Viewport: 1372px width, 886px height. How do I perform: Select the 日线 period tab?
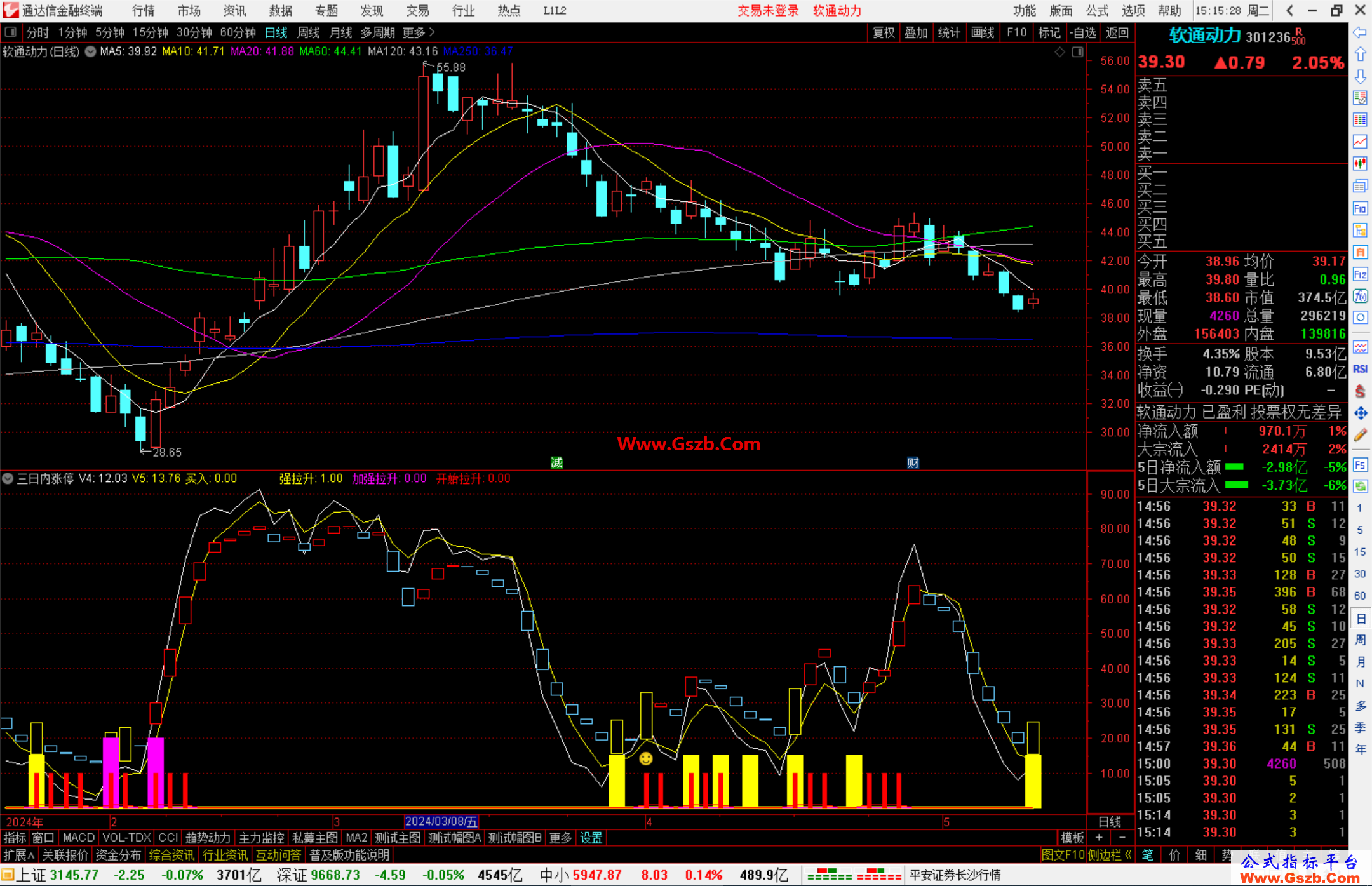point(276,32)
